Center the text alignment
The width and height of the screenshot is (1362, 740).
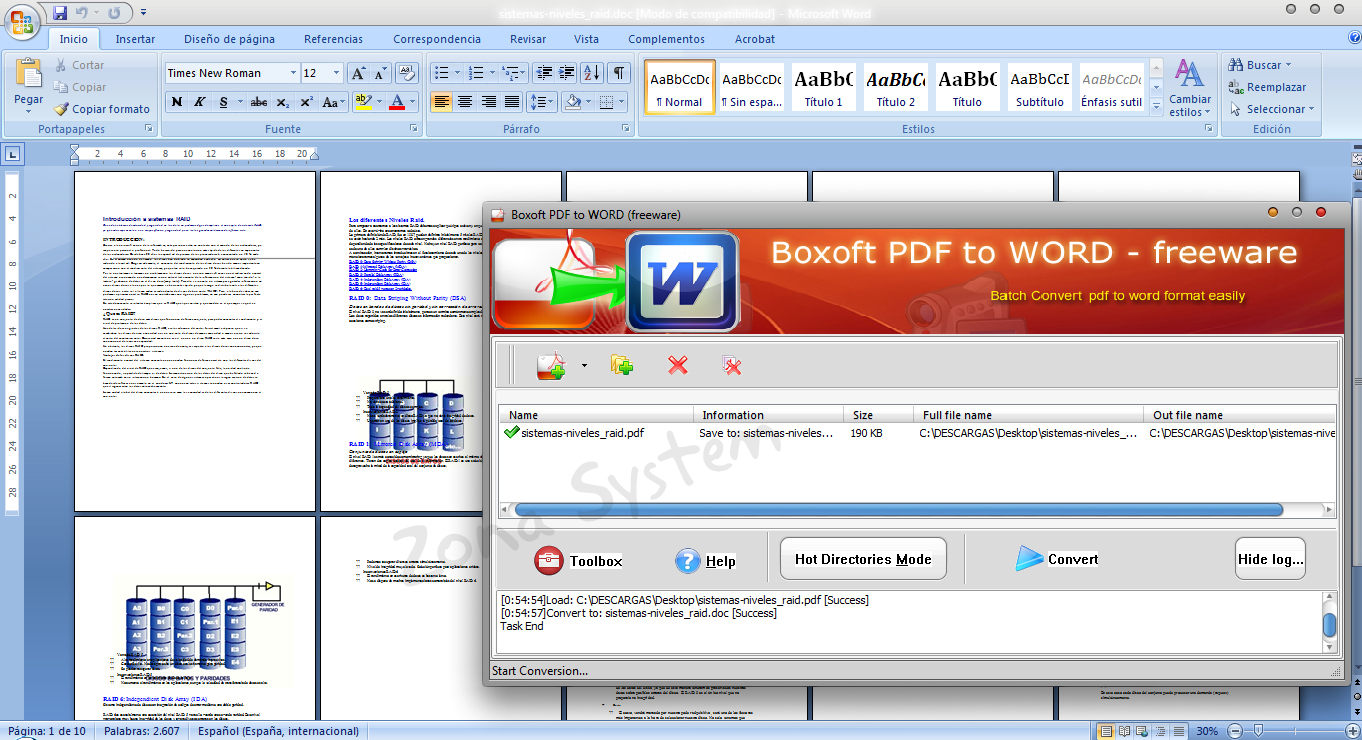coord(465,102)
